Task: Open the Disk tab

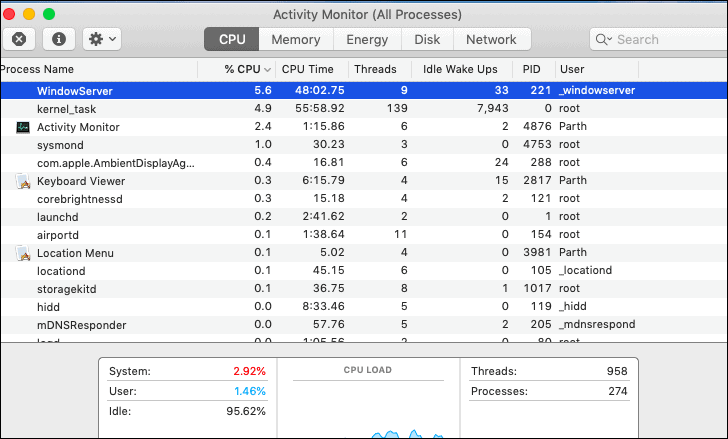Action: click(x=427, y=39)
